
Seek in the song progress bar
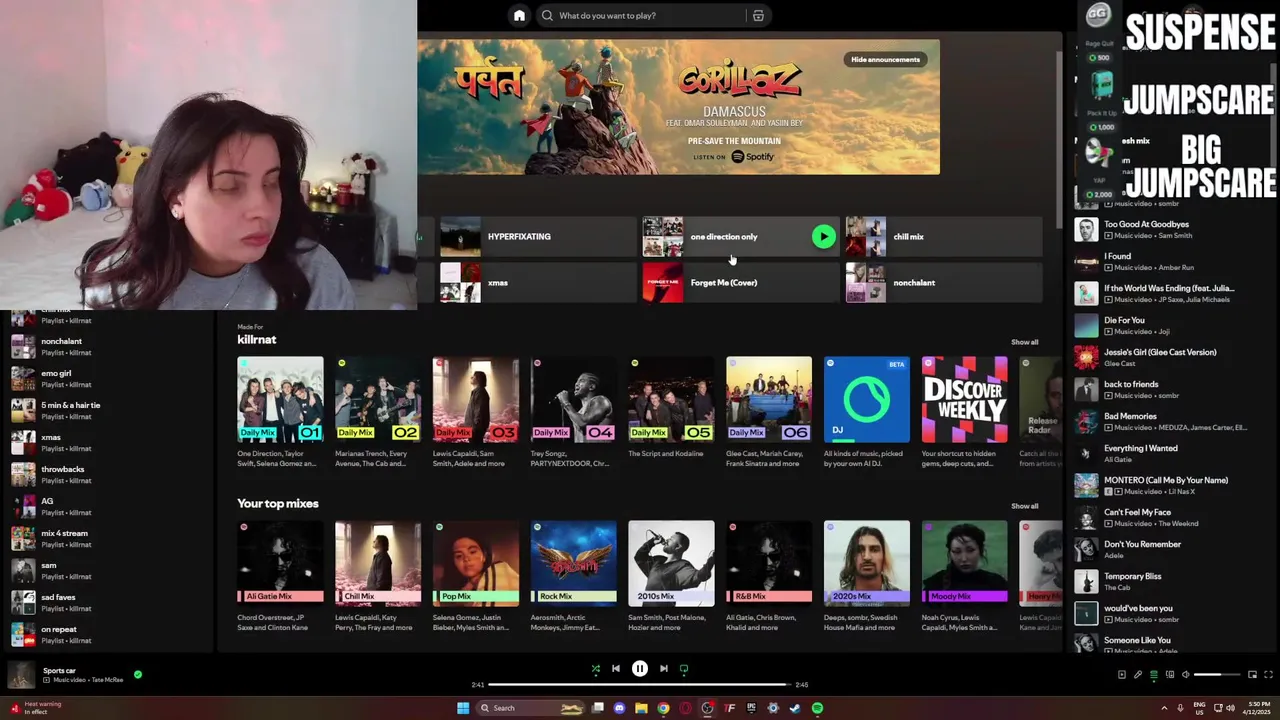[x=640, y=685]
